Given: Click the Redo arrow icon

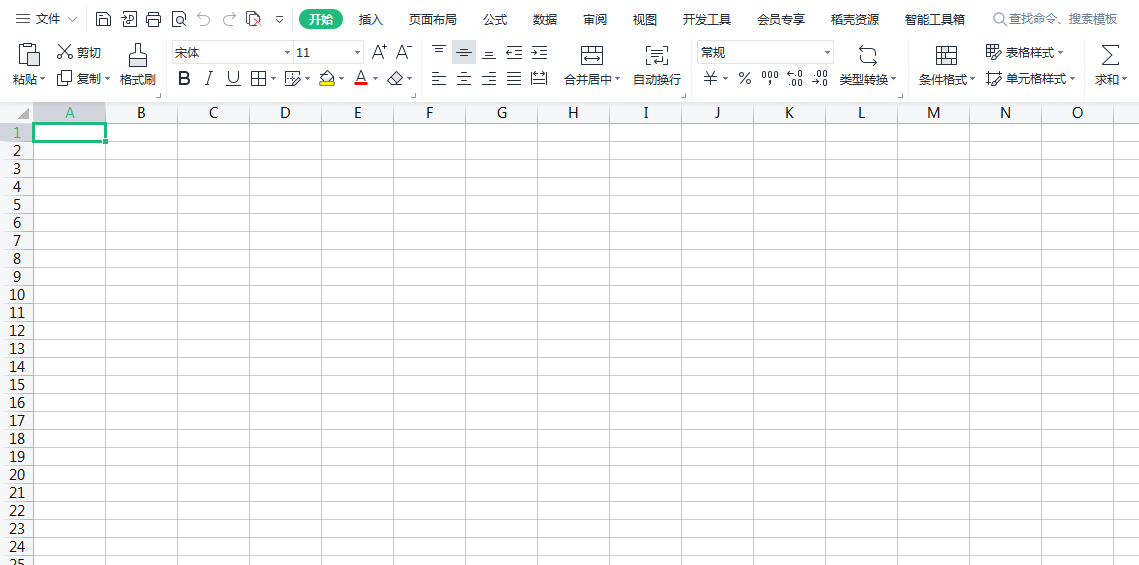Looking at the screenshot, I should coord(229,20).
